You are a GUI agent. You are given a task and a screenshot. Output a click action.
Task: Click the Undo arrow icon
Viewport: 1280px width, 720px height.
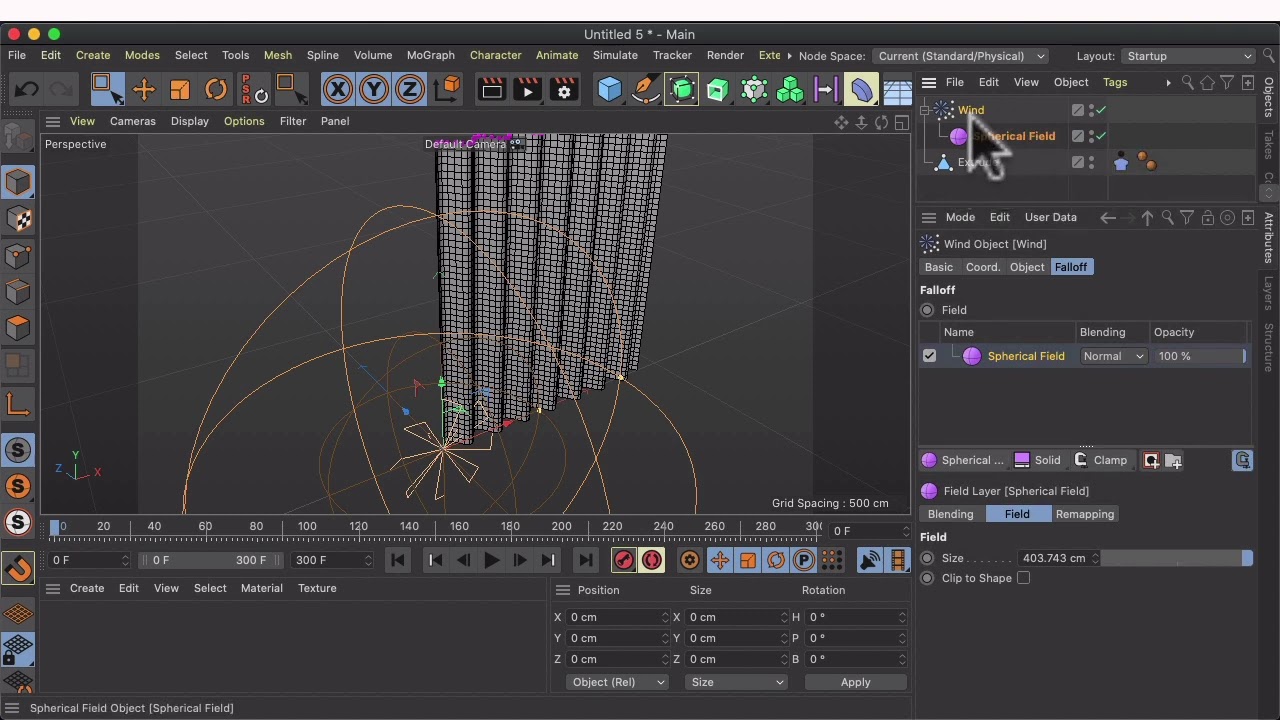pos(27,90)
